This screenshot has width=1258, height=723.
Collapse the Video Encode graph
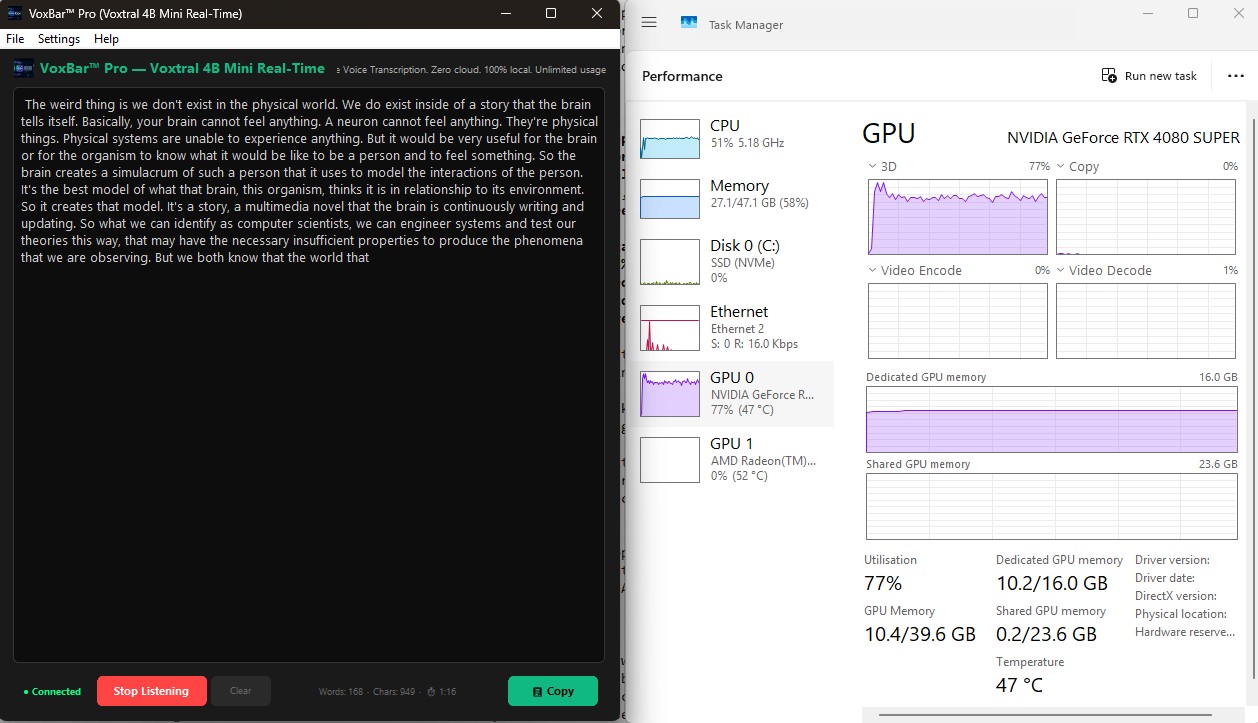[874, 270]
